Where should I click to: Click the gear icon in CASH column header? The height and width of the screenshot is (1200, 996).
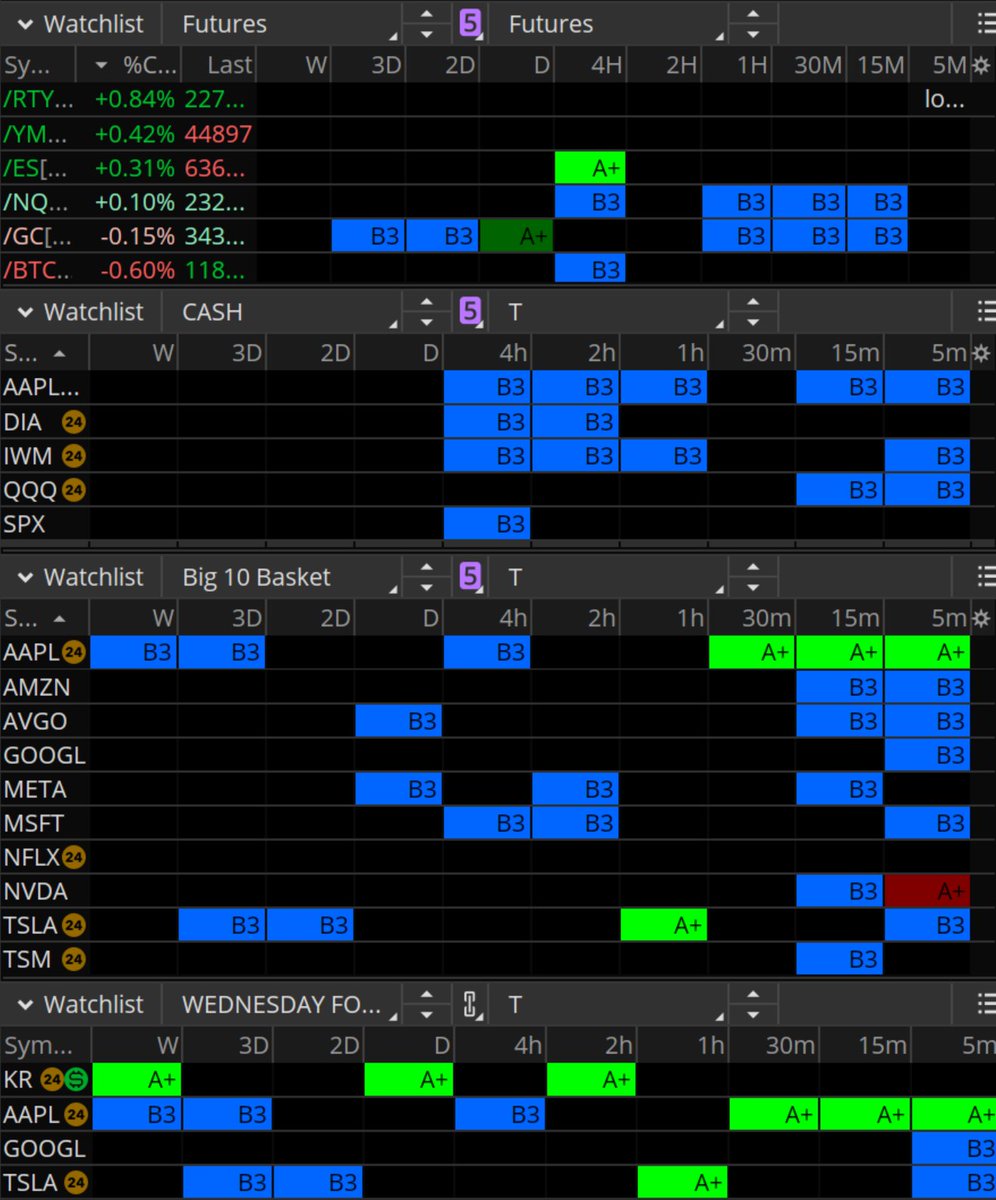pos(981,353)
